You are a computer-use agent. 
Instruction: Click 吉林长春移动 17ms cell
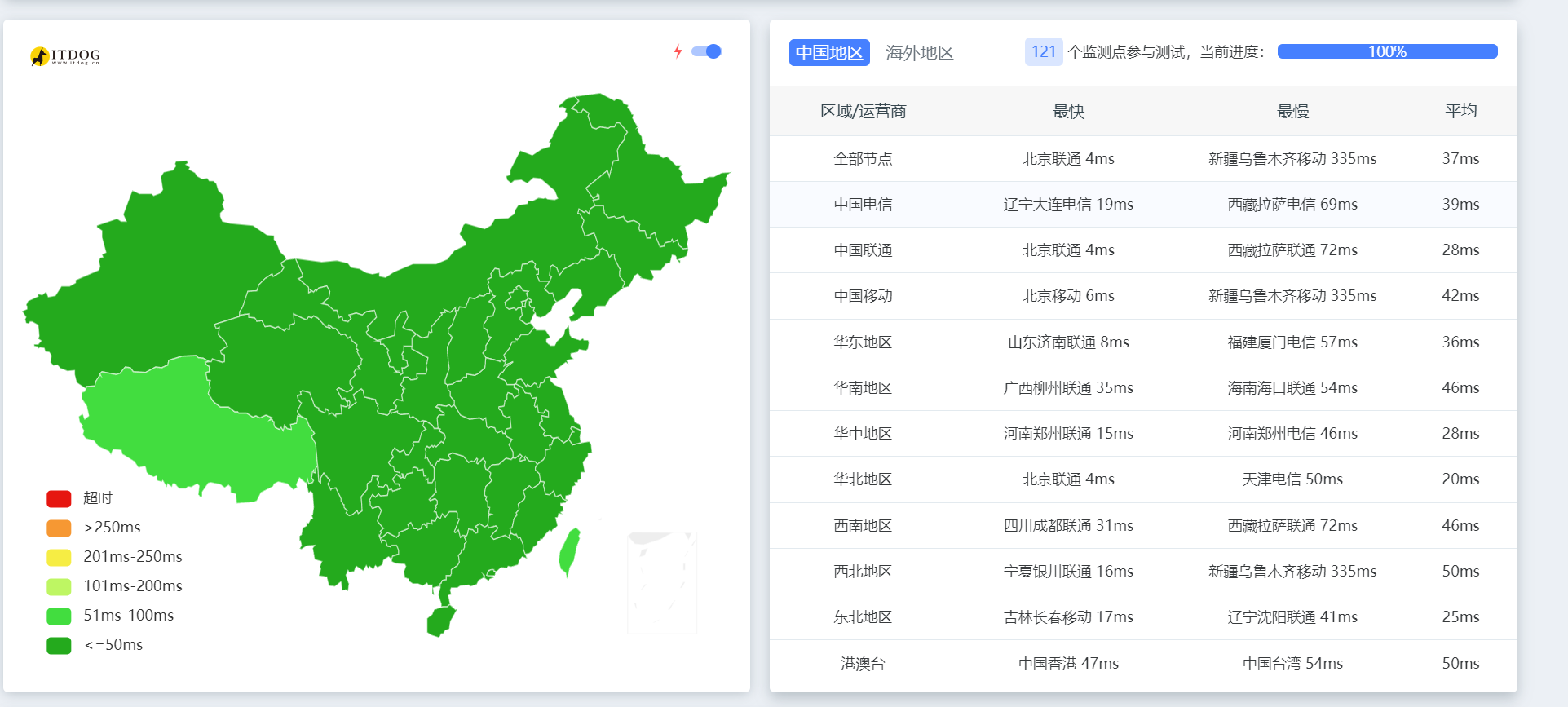click(x=1068, y=616)
